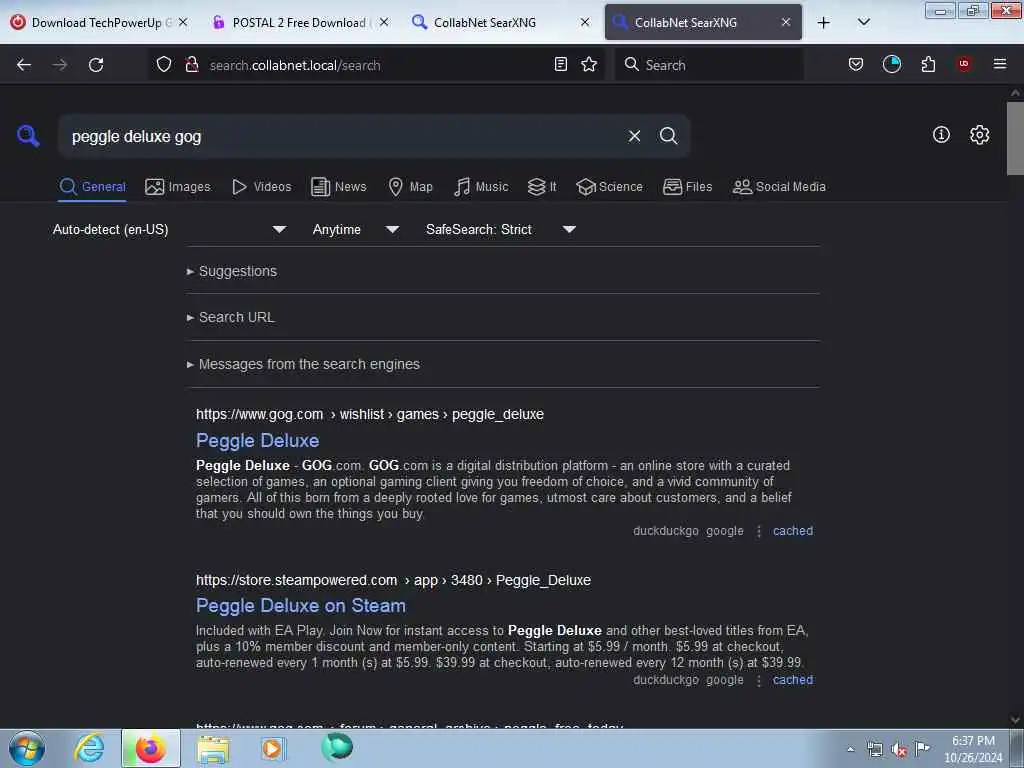Viewport: 1024px width, 768px height.
Task: Open the tracking protection shield icon
Action: [164, 64]
